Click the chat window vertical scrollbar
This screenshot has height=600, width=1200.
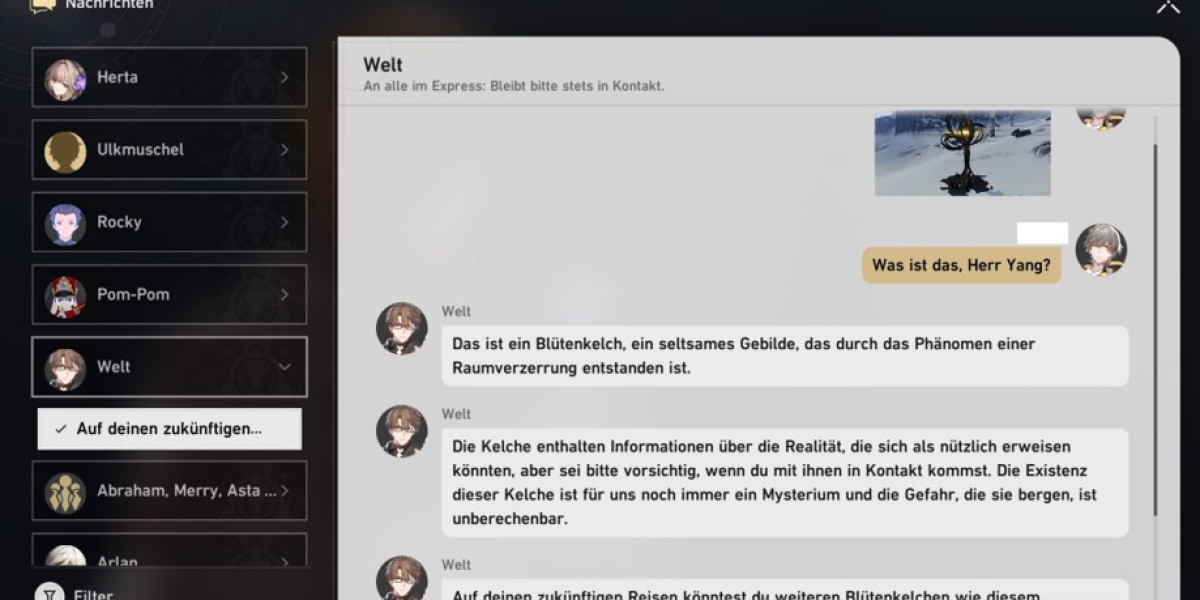click(x=1155, y=330)
